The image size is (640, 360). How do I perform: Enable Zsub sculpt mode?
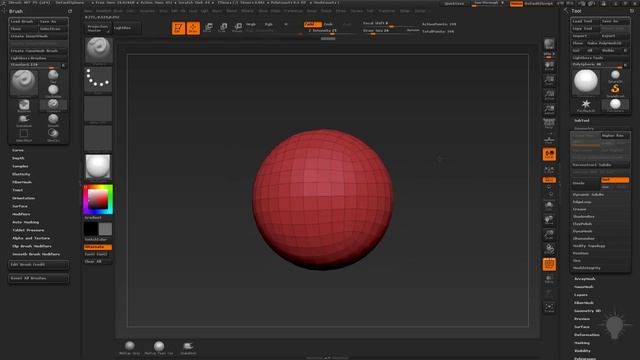coord(328,24)
